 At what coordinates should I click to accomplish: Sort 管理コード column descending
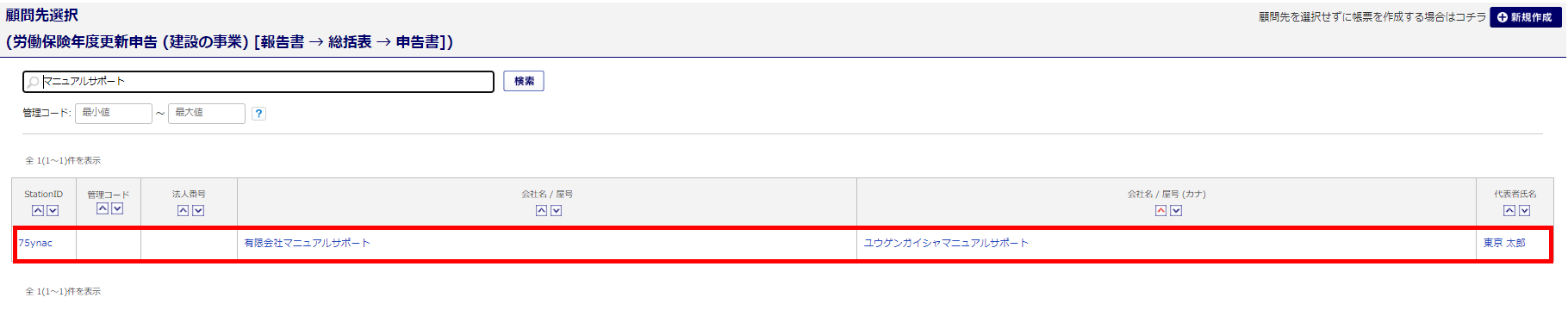click(x=117, y=209)
